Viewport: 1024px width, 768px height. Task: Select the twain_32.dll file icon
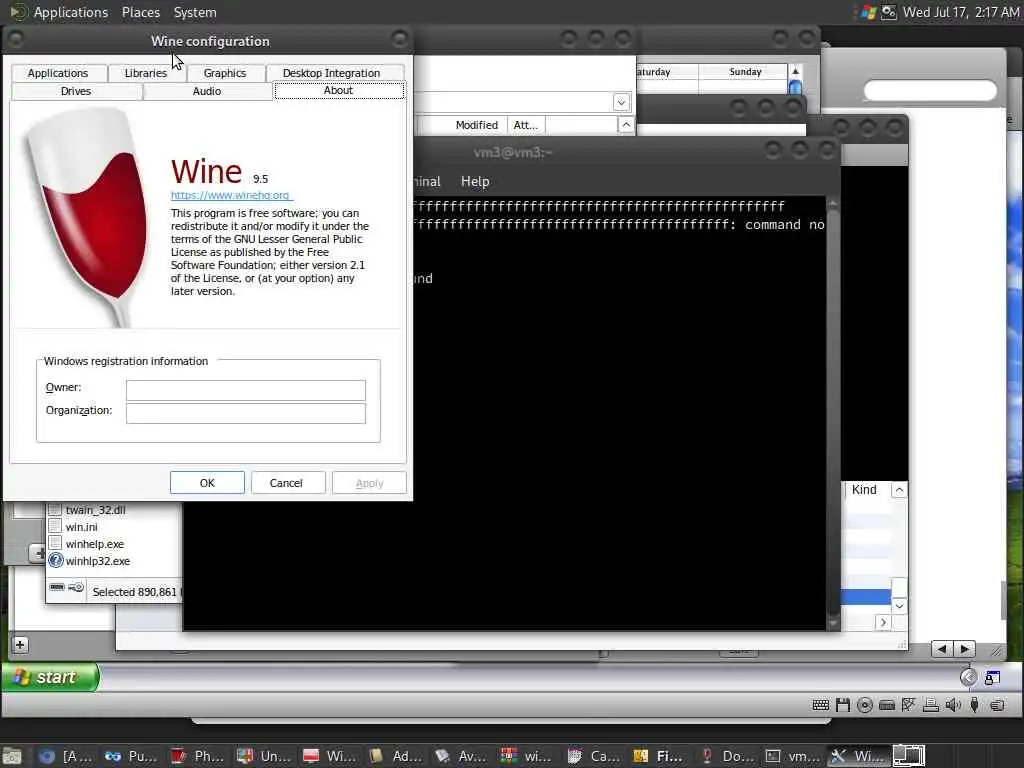pos(56,509)
